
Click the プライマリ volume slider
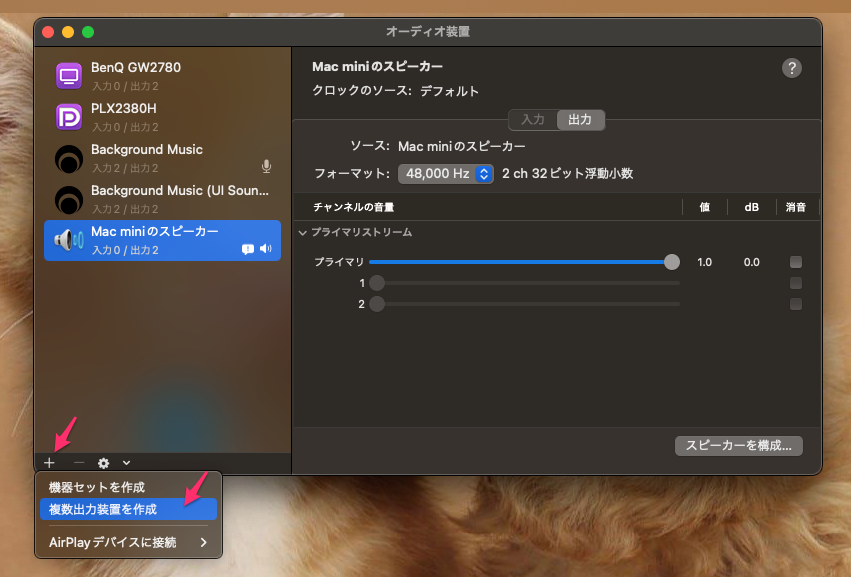coord(520,262)
